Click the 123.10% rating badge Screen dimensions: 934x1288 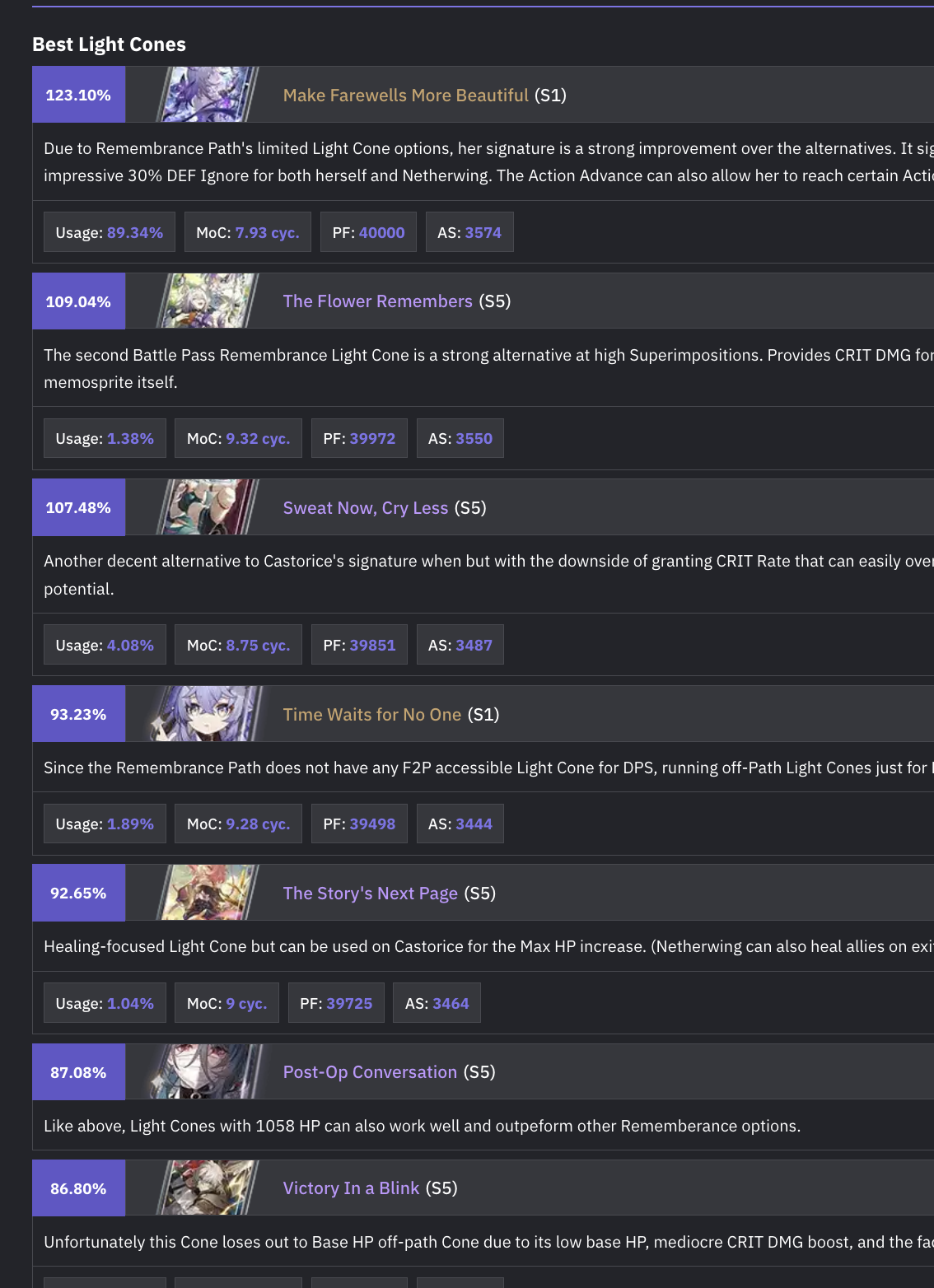pyautogui.click(x=78, y=95)
